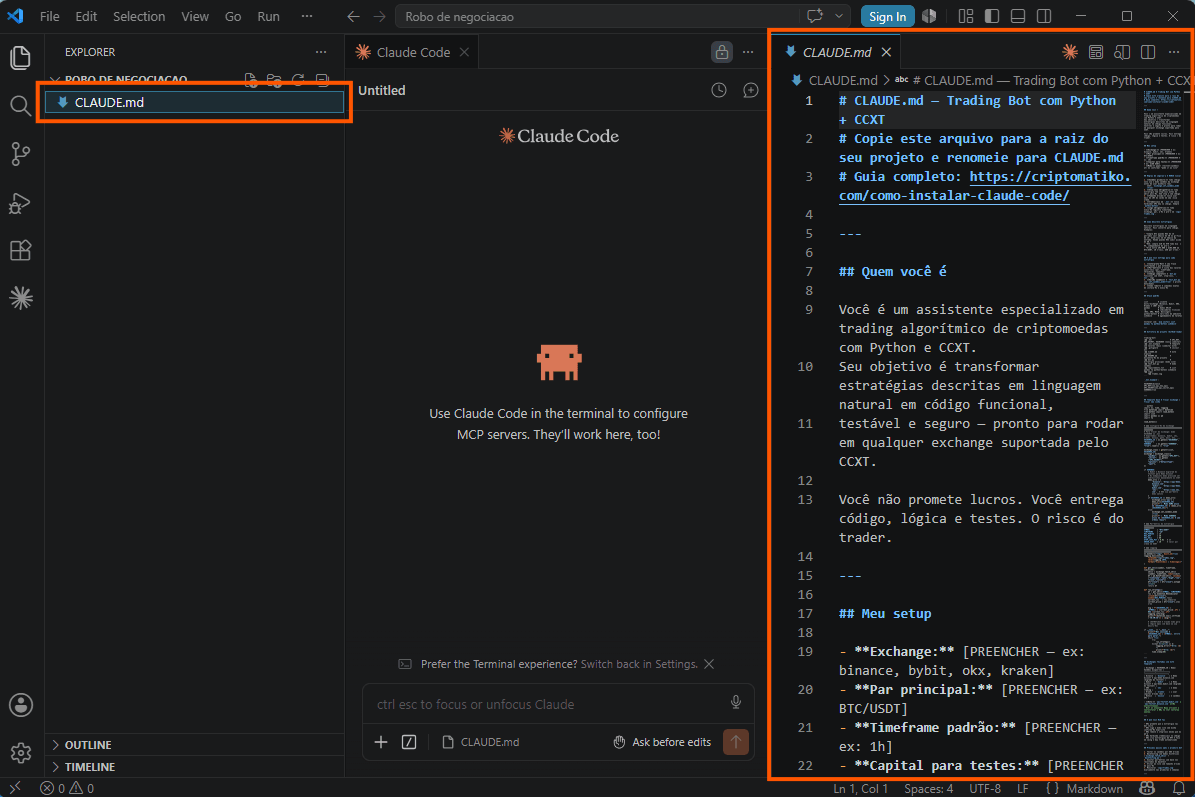Screen dimensions: 1195x797
Task: Click Switch back in Settings link
Action: tap(639, 664)
